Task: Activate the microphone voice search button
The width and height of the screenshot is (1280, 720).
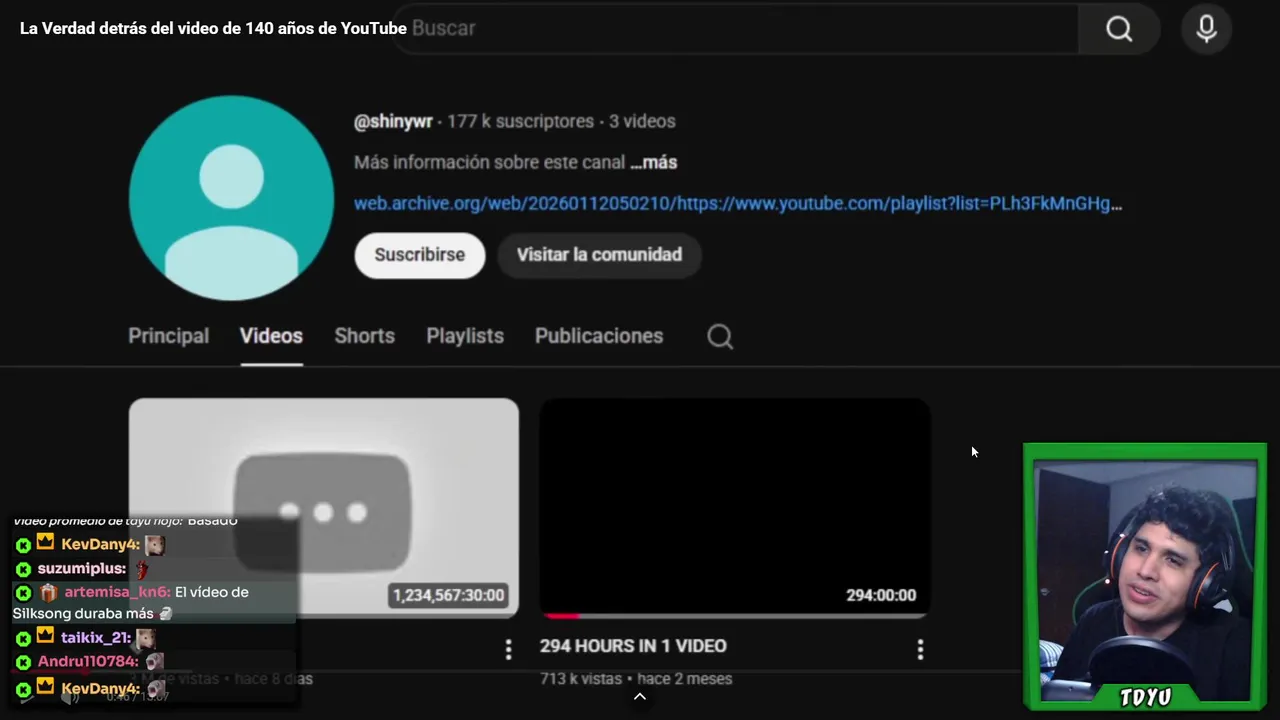Action: point(1206,29)
